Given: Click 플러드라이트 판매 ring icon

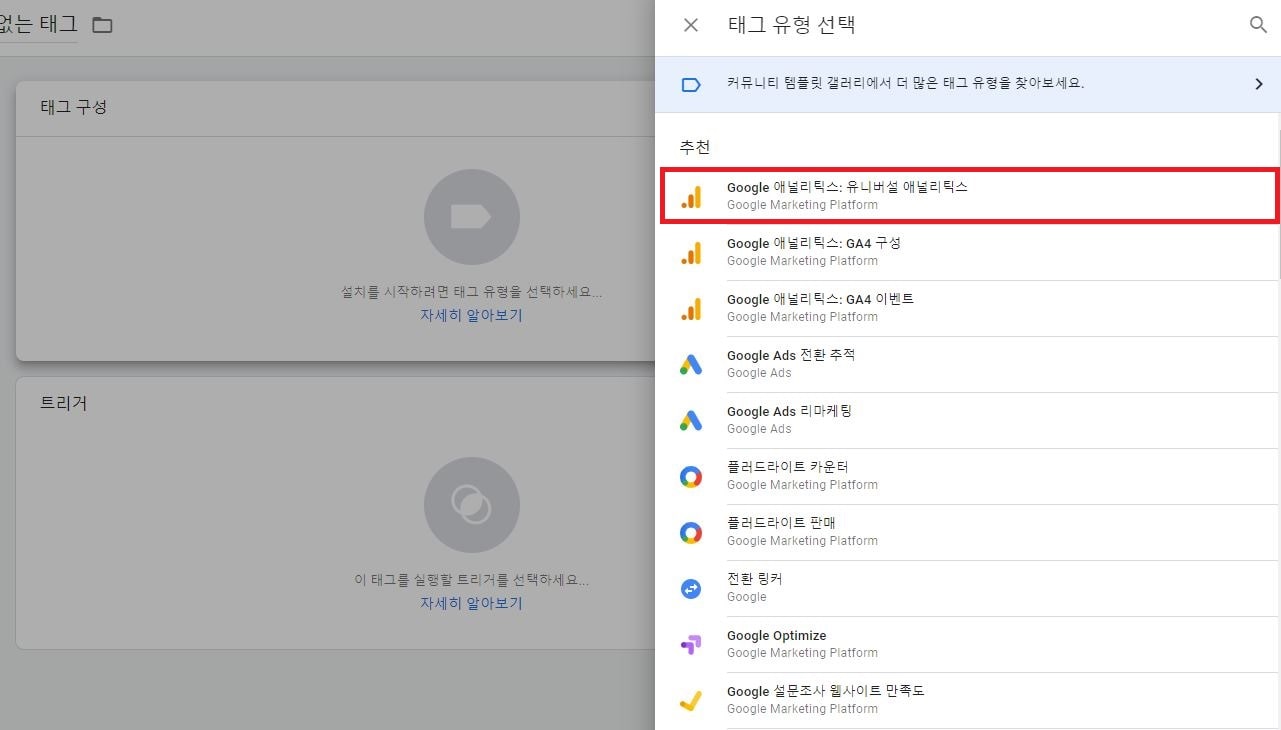Looking at the screenshot, I should 691,533.
